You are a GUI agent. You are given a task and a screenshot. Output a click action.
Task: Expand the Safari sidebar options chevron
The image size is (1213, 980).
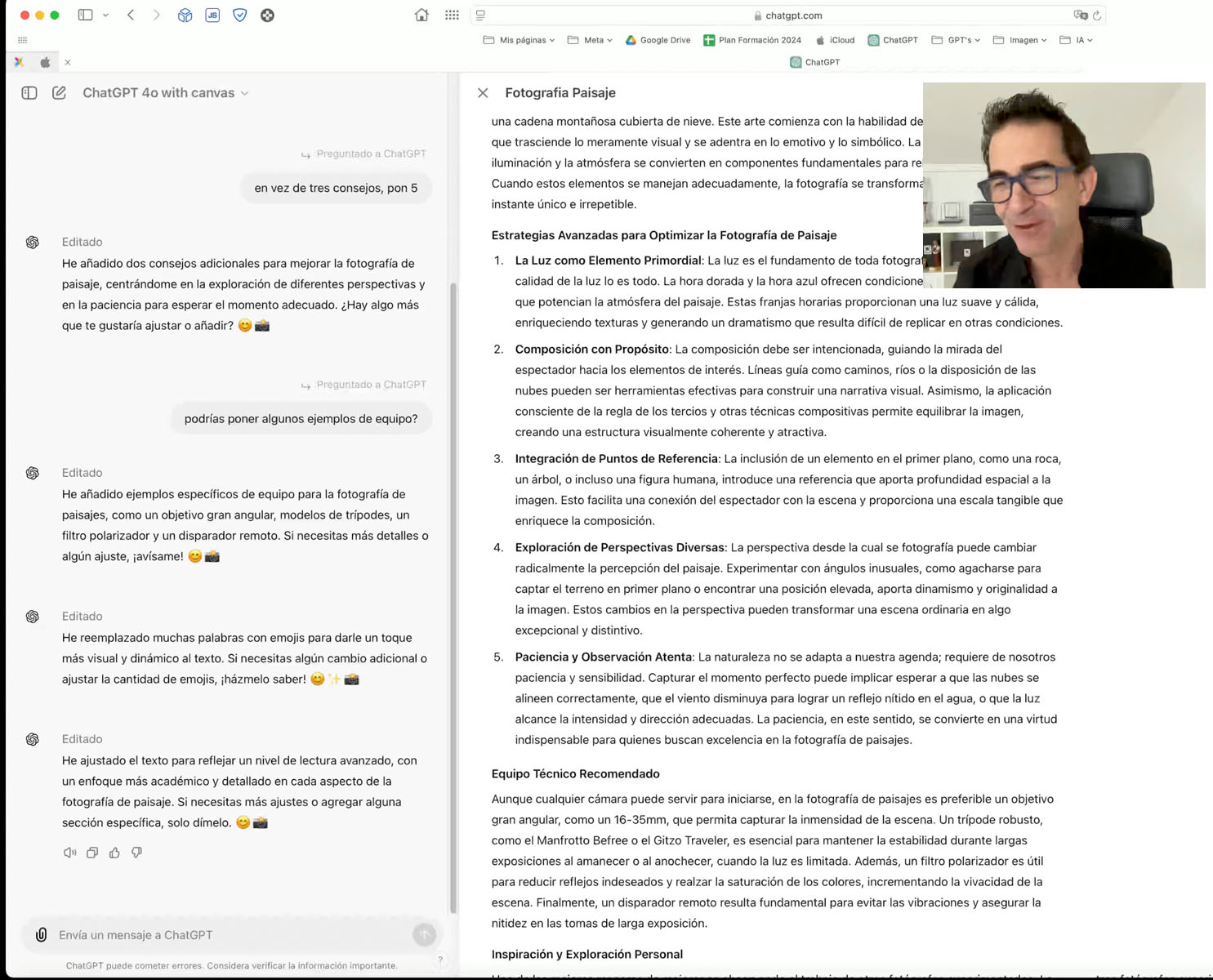[105, 15]
